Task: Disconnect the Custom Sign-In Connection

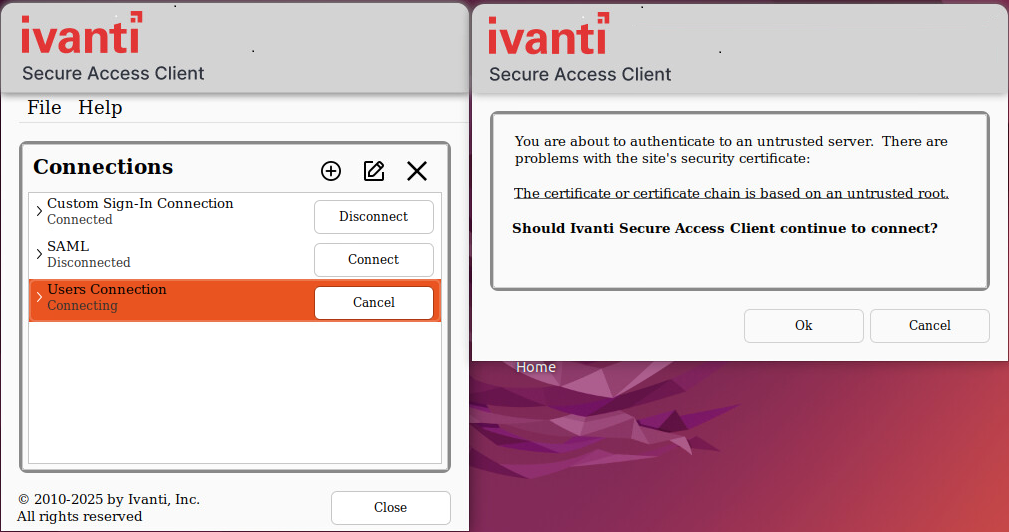Action: point(374,217)
